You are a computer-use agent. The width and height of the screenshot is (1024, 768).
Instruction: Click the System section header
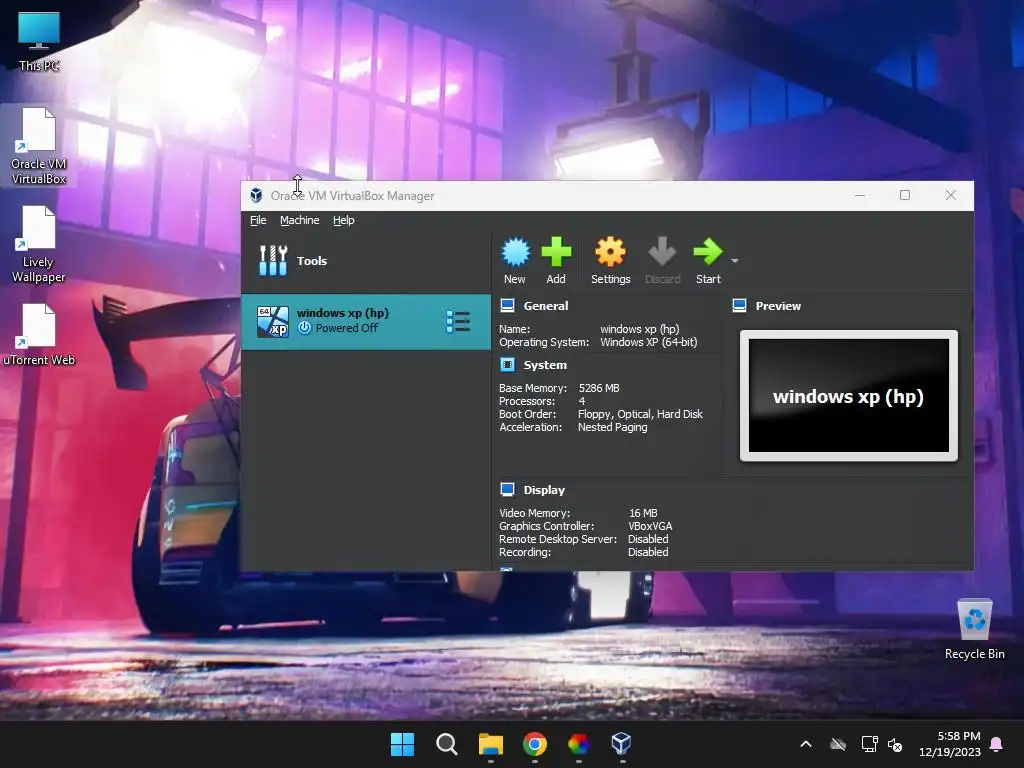tap(545, 365)
